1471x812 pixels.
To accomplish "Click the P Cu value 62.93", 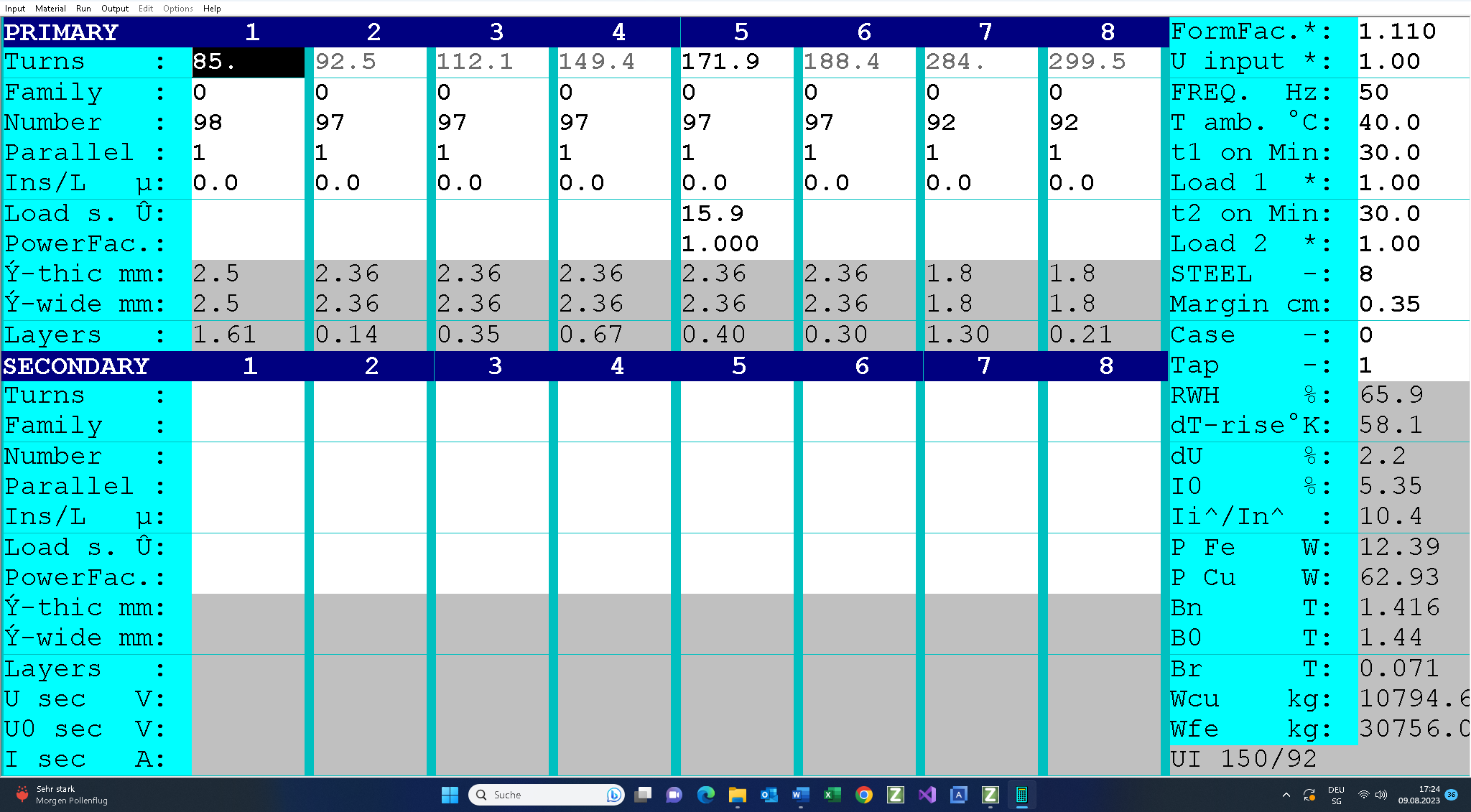I will pos(1413,578).
